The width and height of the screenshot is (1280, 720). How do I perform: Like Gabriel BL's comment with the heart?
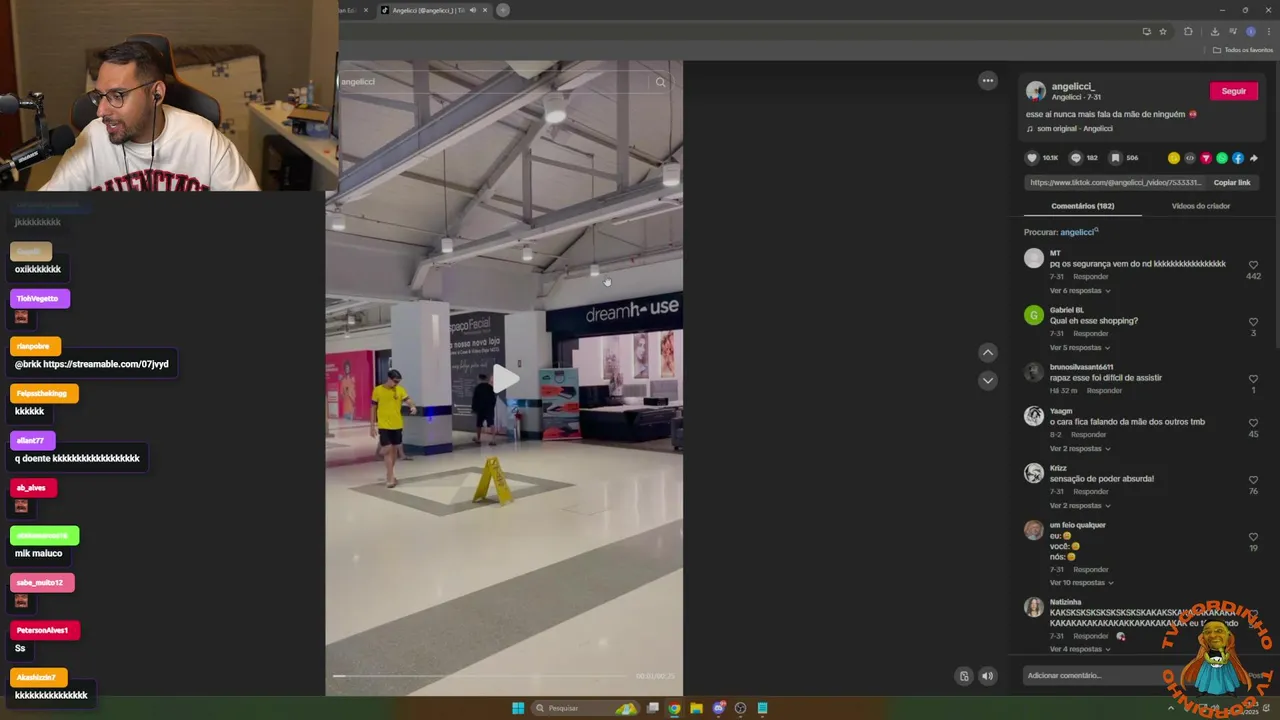[x=1253, y=322]
